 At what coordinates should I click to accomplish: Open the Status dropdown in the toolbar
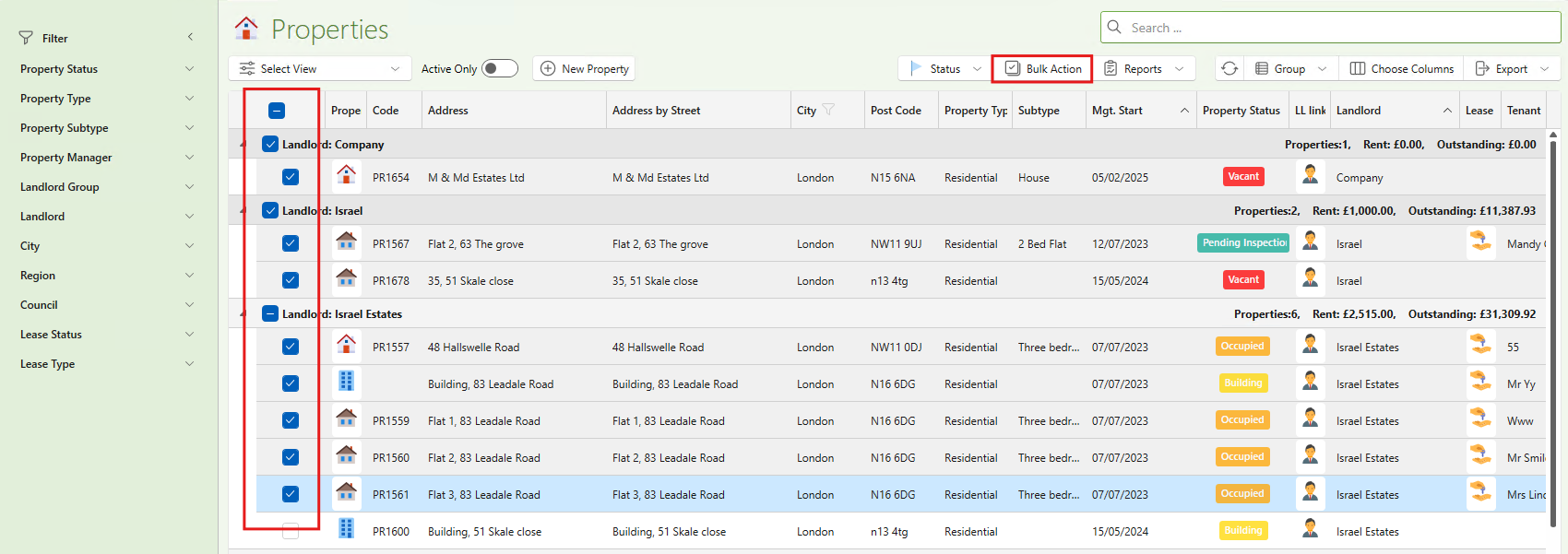[x=944, y=68]
